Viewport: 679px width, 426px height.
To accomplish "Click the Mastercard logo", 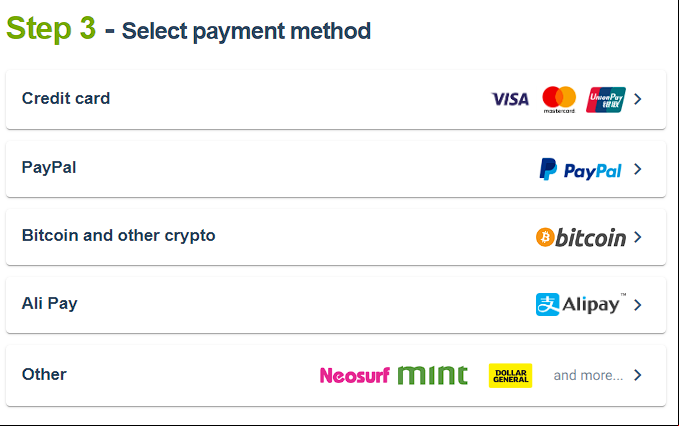I will [x=559, y=100].
